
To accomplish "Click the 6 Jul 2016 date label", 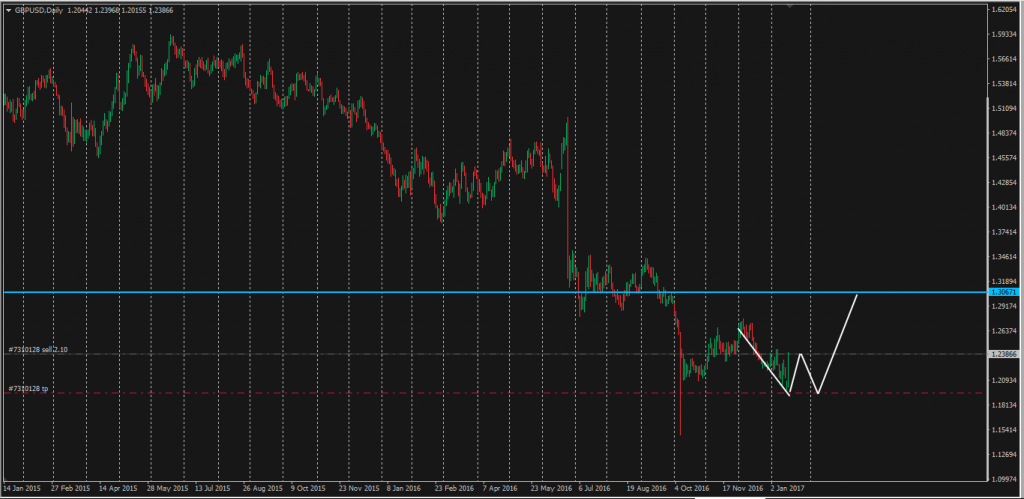I will [x=595, y=489].
